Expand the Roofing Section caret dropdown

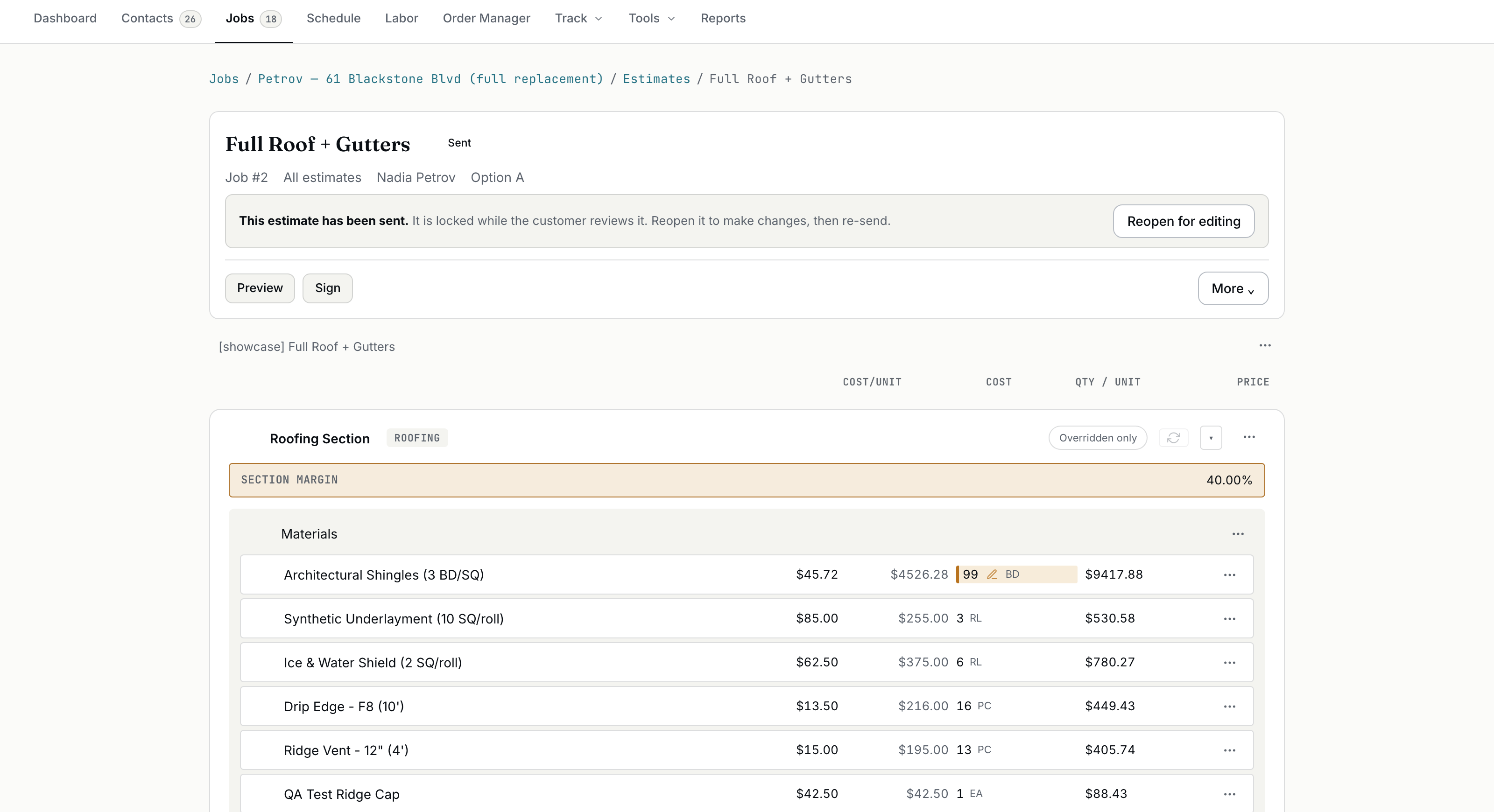coord(1211,438)
